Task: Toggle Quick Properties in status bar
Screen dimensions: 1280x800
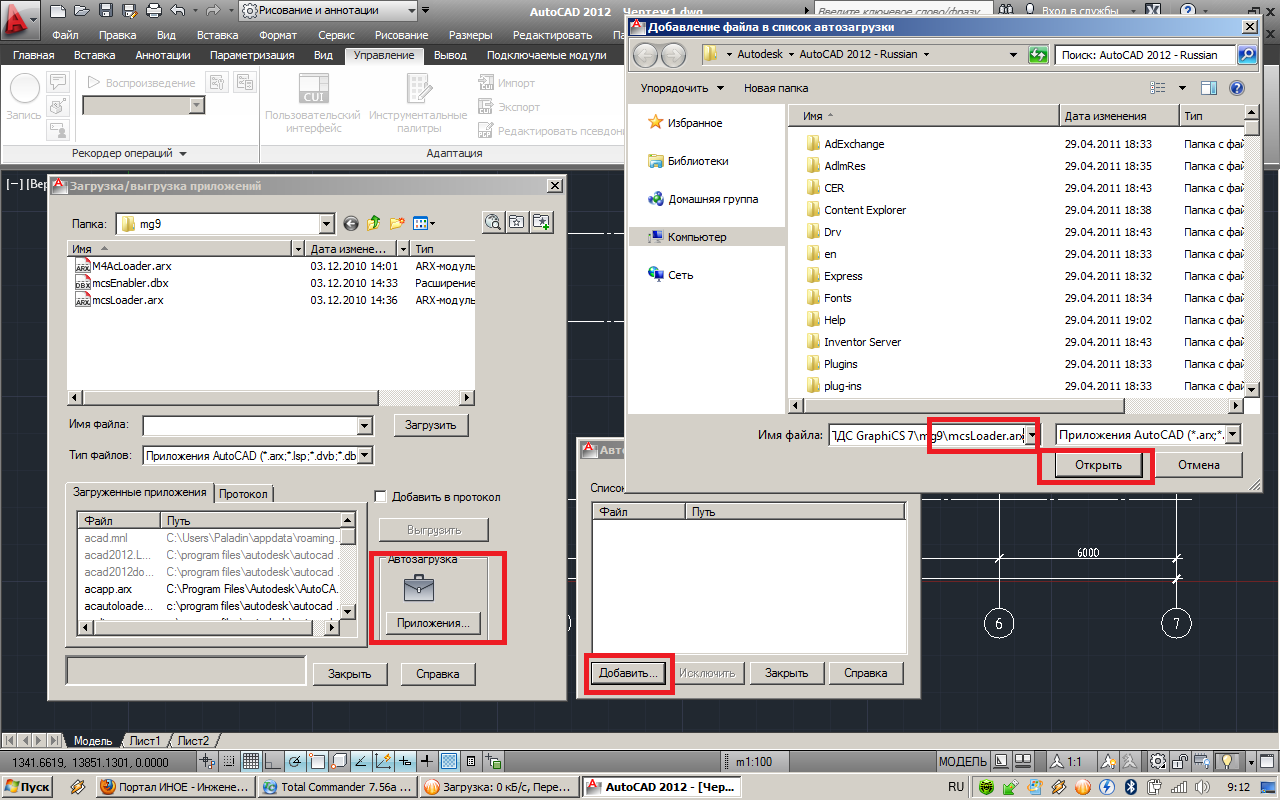Action: (471, 762)
